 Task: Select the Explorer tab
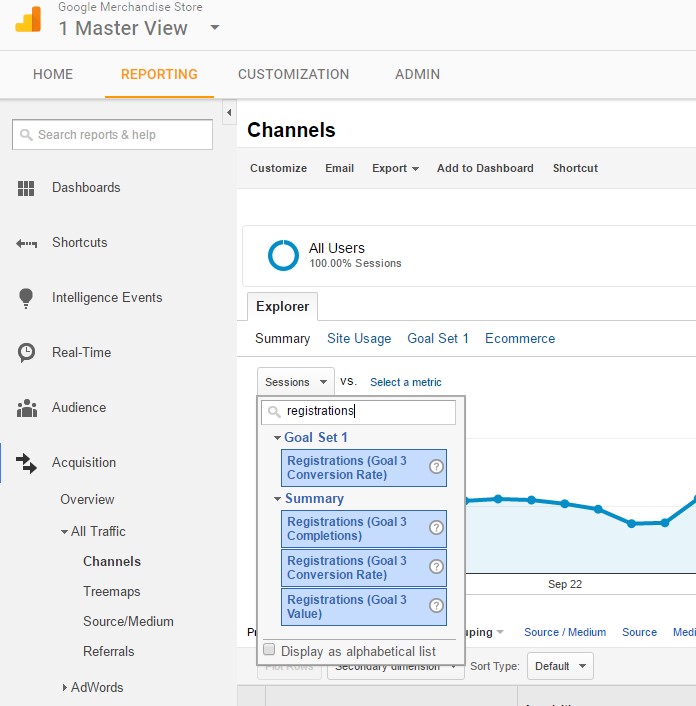pyautogui.click(x=282, y=307)
